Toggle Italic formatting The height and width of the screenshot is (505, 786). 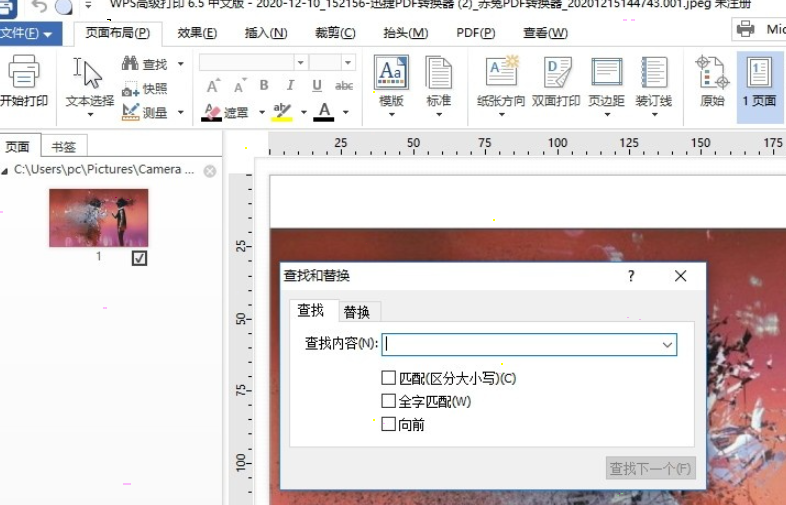click(290, 85)
